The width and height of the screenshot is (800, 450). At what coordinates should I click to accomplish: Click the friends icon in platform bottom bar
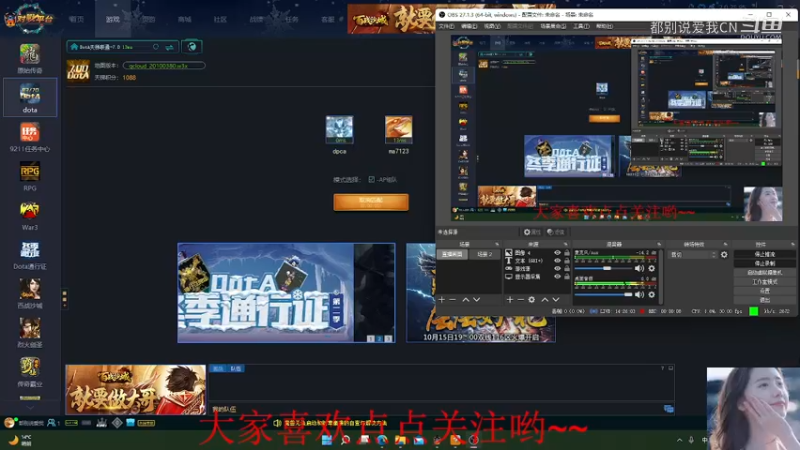pos(52,422)
